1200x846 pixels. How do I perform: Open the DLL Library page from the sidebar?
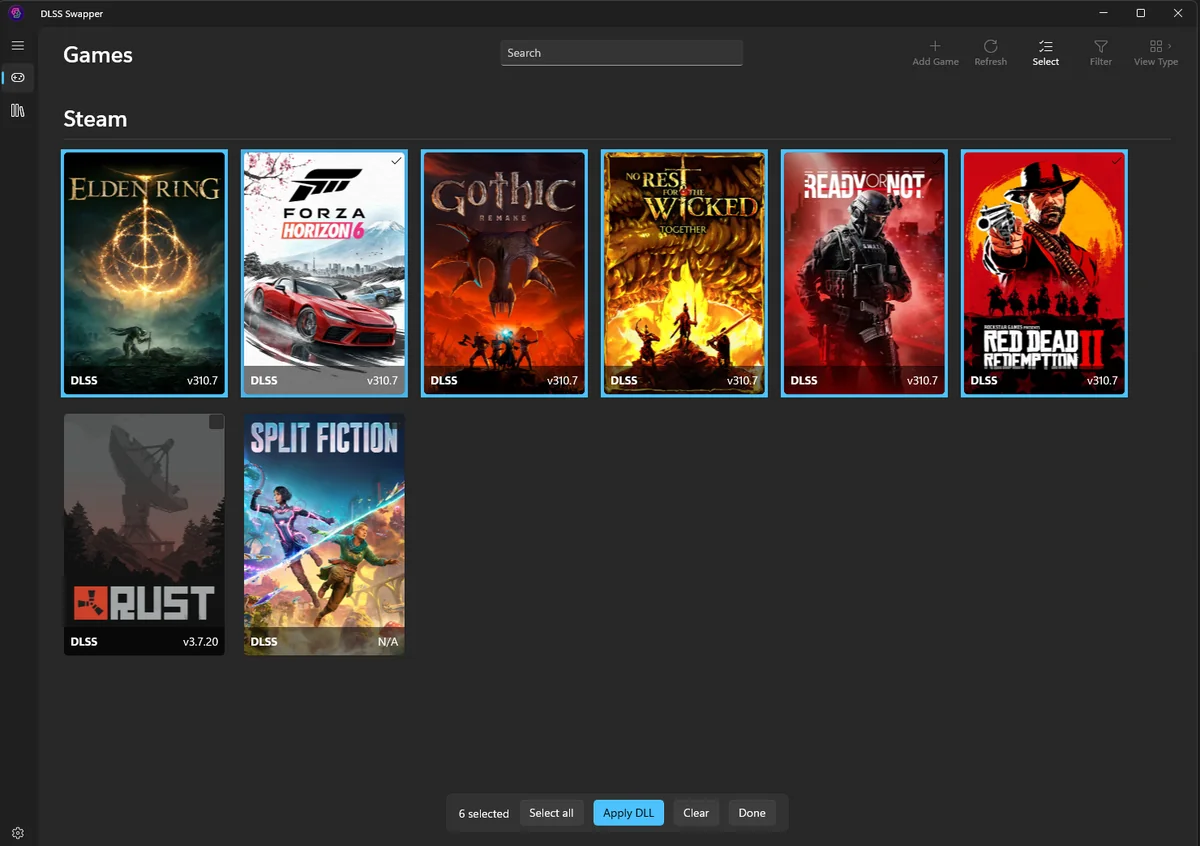tap(18, 110)
